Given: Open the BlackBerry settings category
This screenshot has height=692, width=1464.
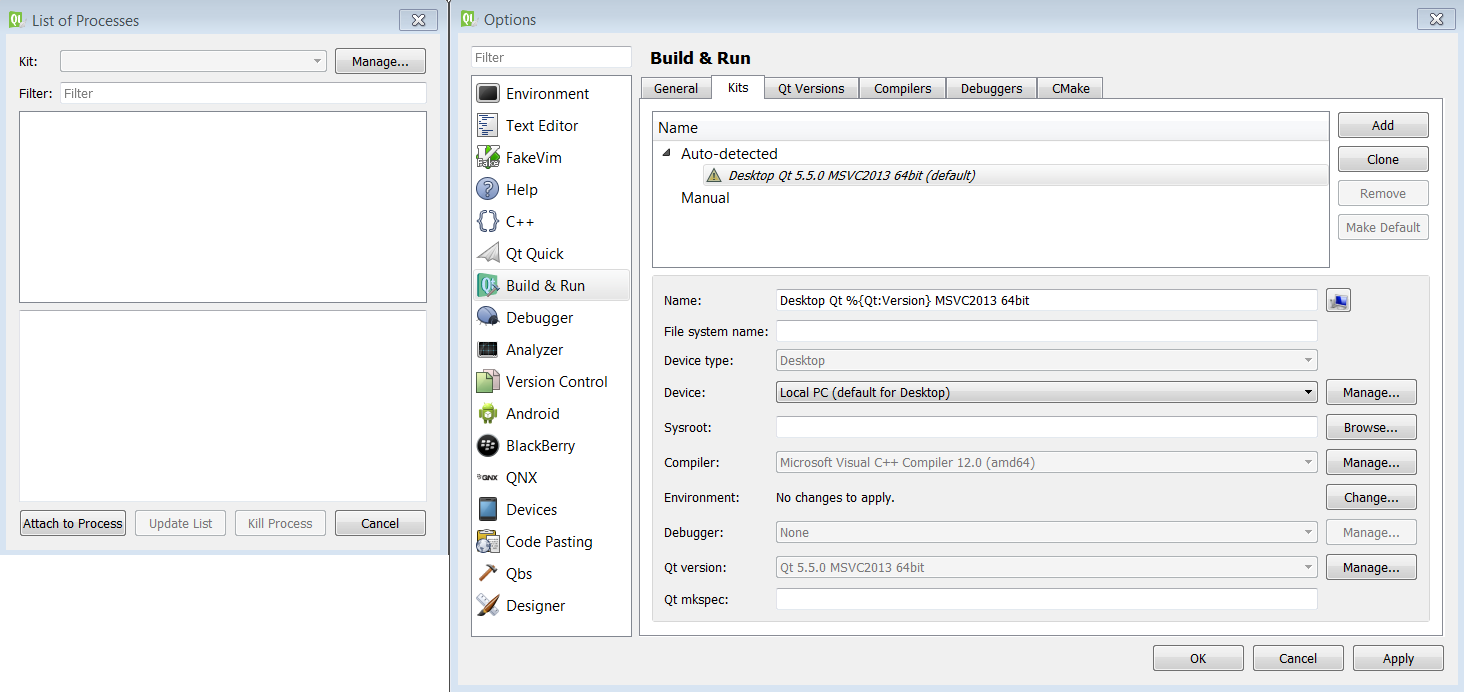Looking at the screenshot, I should 540,446.
